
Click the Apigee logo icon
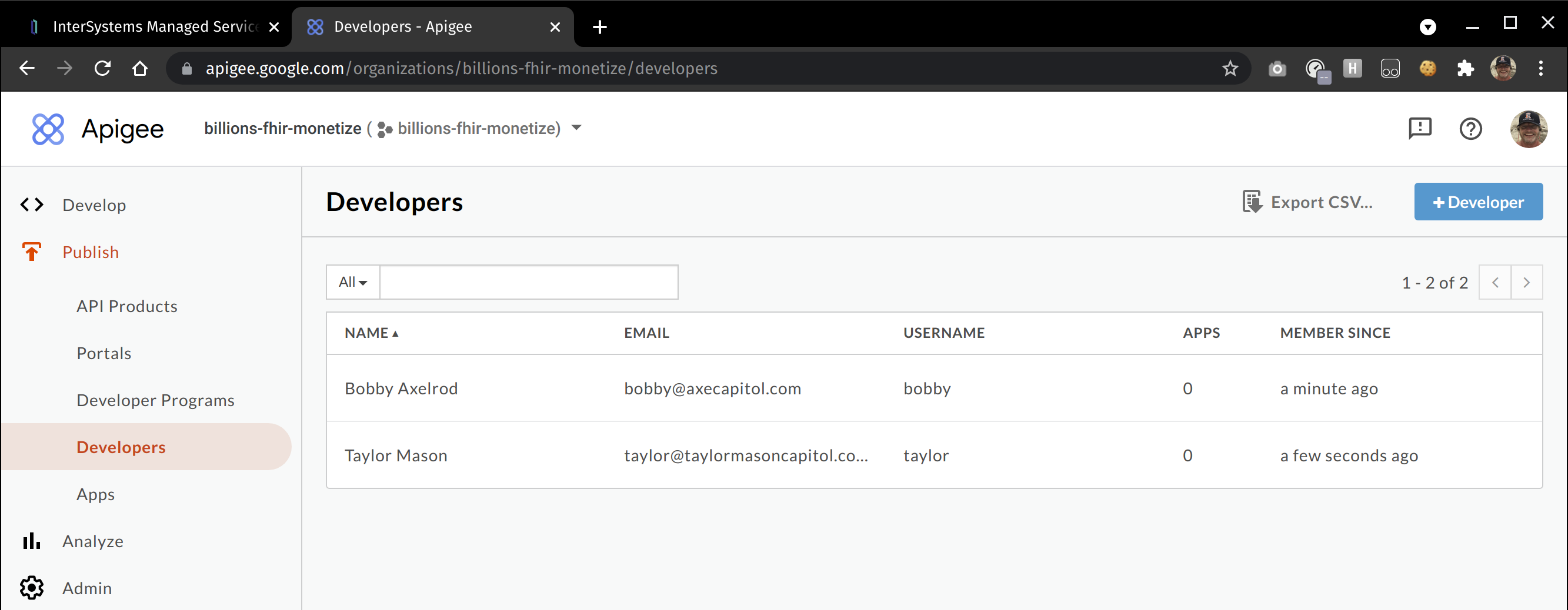(48, 129)
